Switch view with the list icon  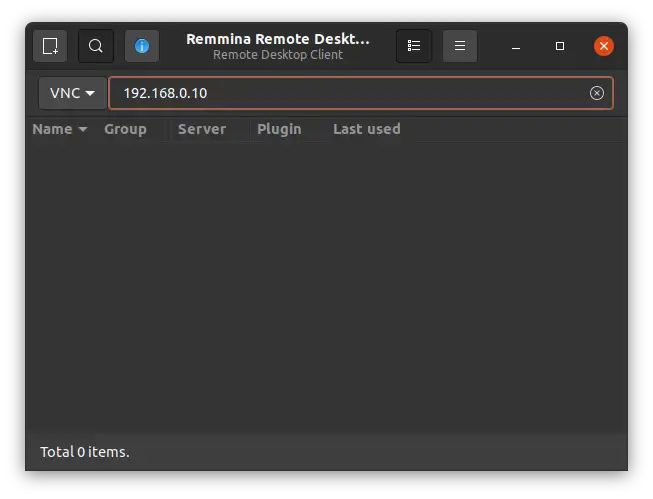[x=414, y=46]
